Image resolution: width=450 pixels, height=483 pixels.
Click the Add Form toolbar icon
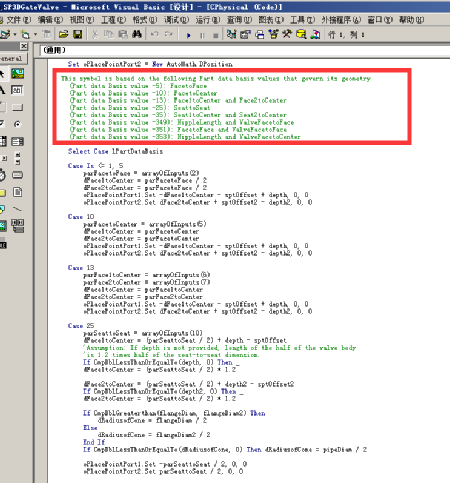(x=25, y=34)
